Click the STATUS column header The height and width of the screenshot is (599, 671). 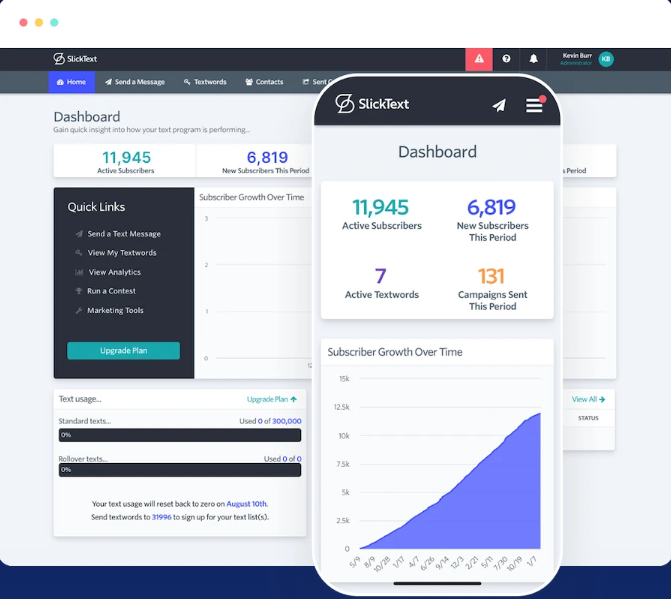click(588, 418)
